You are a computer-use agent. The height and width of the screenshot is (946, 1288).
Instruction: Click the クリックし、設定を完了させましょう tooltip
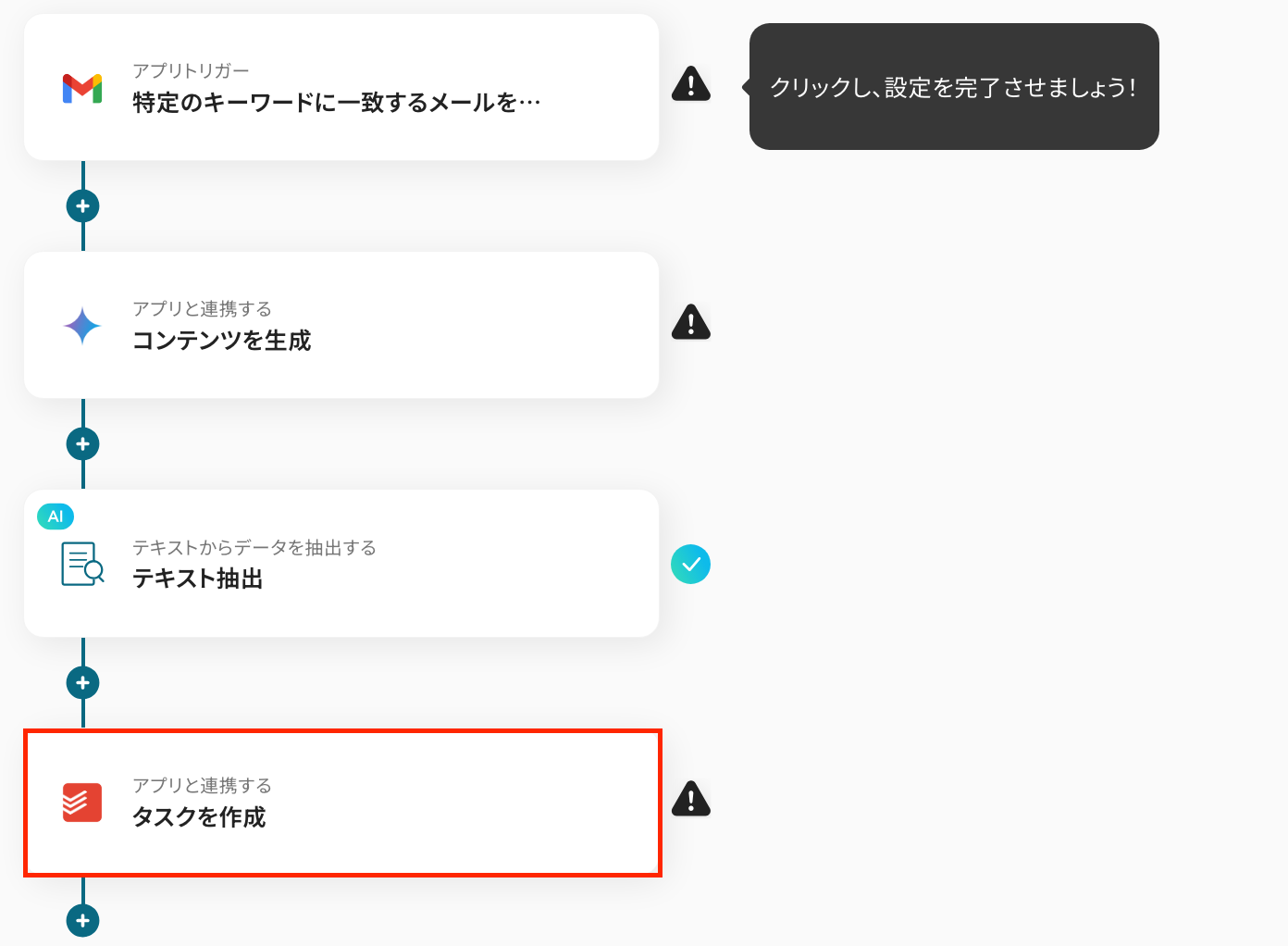point(953,87)
